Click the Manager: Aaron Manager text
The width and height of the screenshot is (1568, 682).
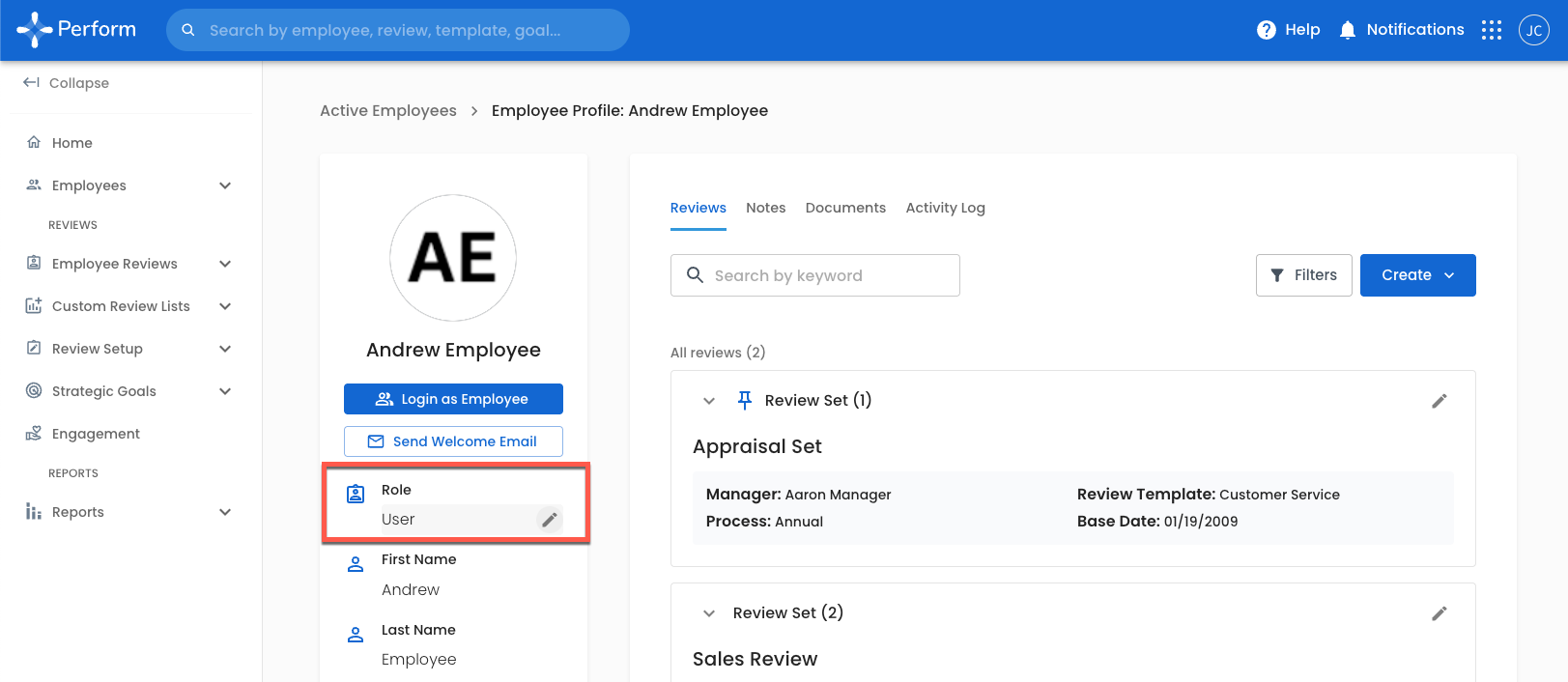pos(799,495)
